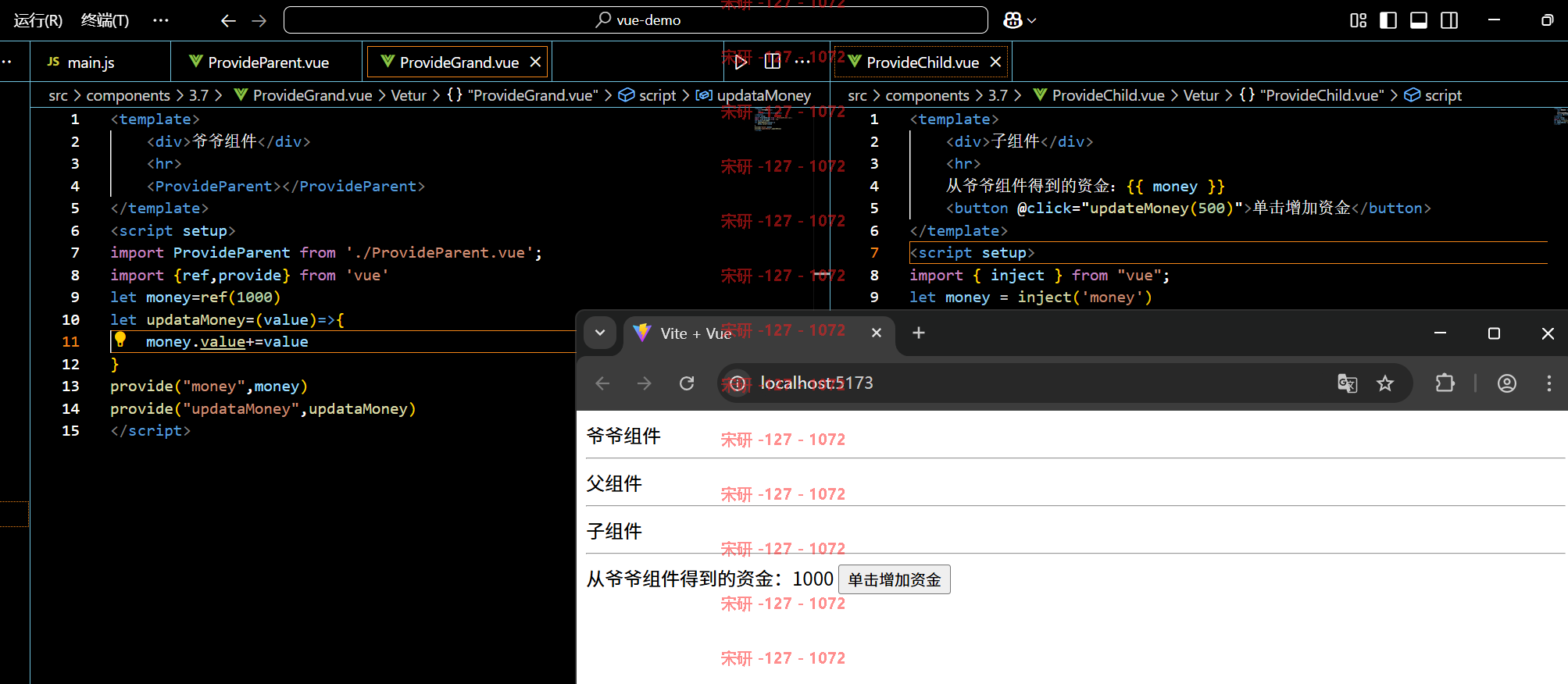The height and width of the screenshot is (684, 1568).
Task: Open the customize layout icon
Action: [x=1359, y=20]
